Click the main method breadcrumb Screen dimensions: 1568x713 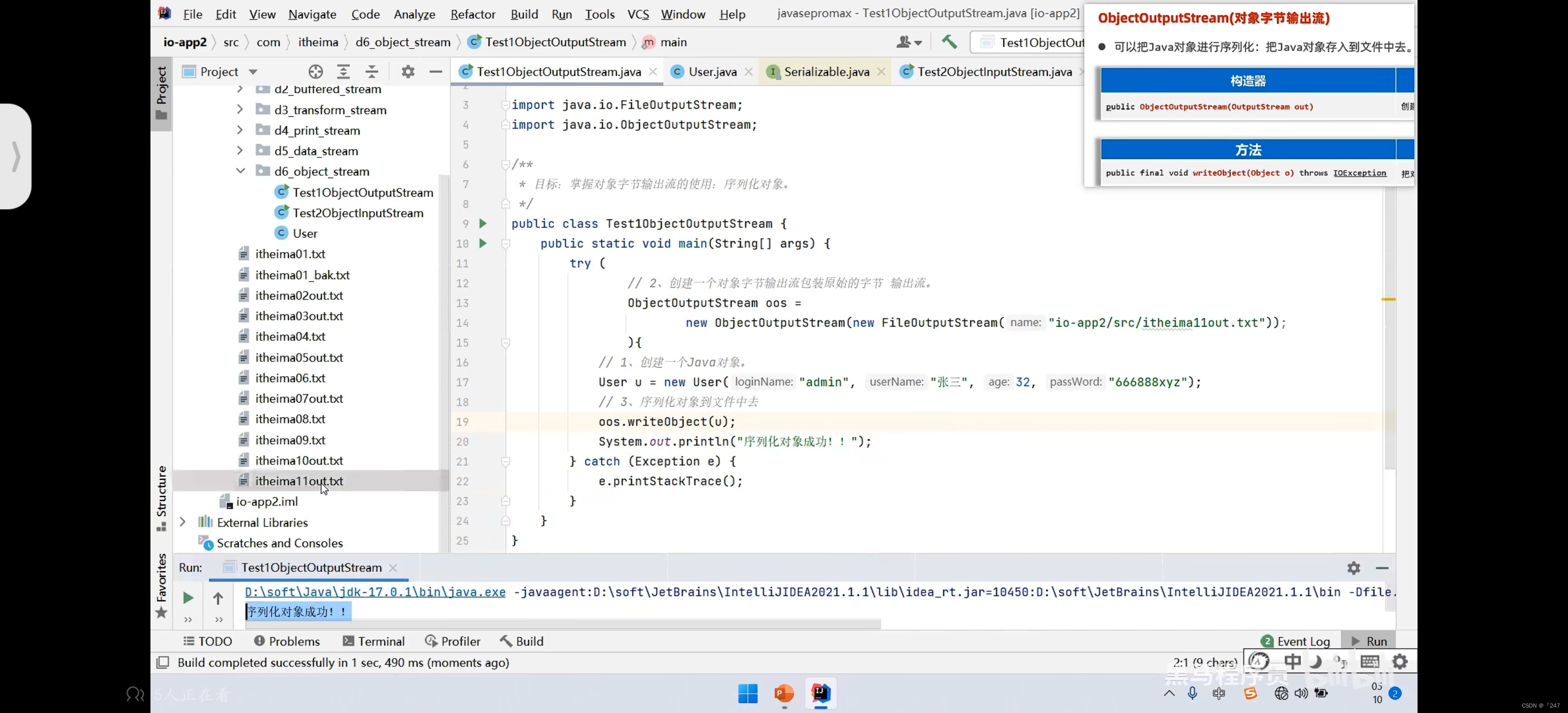pos(665,42)
